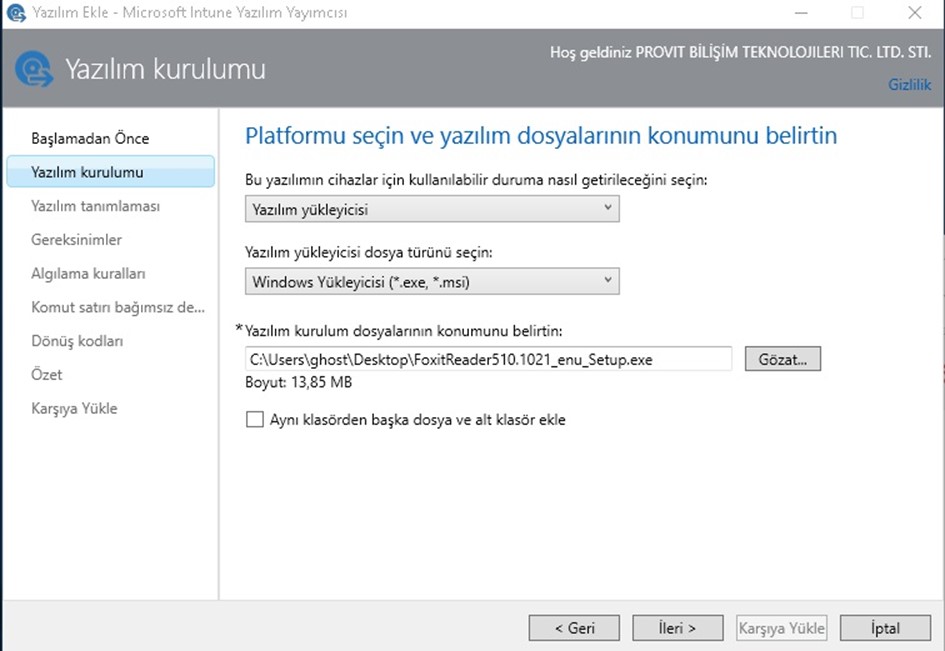Go to the 'Başlamadan Önce' step

[90, 139]
